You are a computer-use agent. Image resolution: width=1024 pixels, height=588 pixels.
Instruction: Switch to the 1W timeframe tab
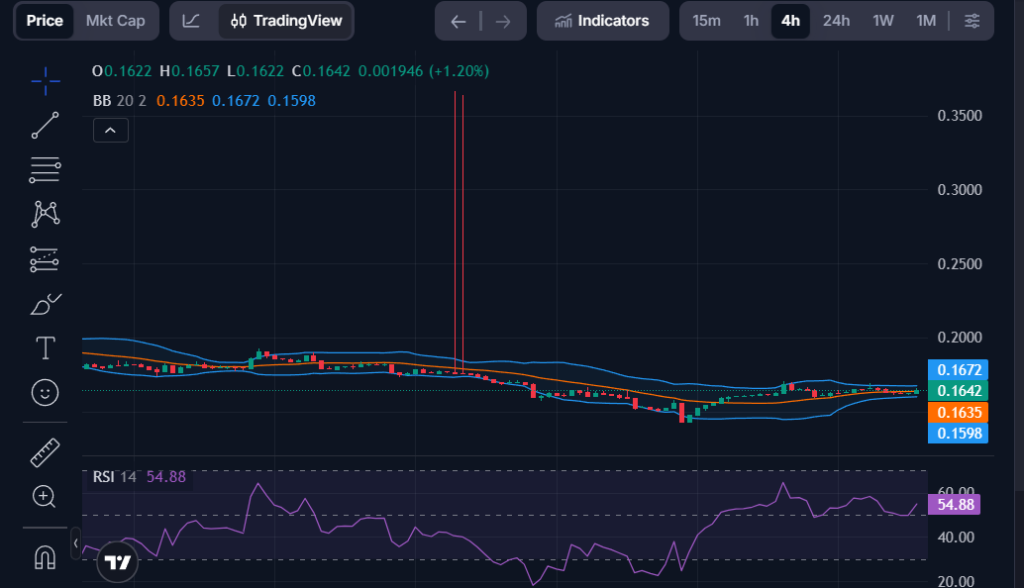pos(882,20)
